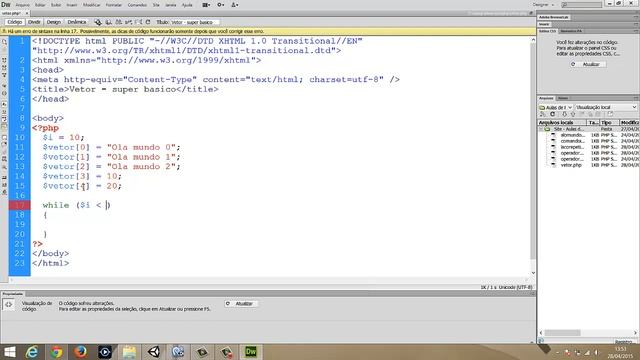Select file comandos... in Files panel
The image size is (640, 360).
(572, 141)
